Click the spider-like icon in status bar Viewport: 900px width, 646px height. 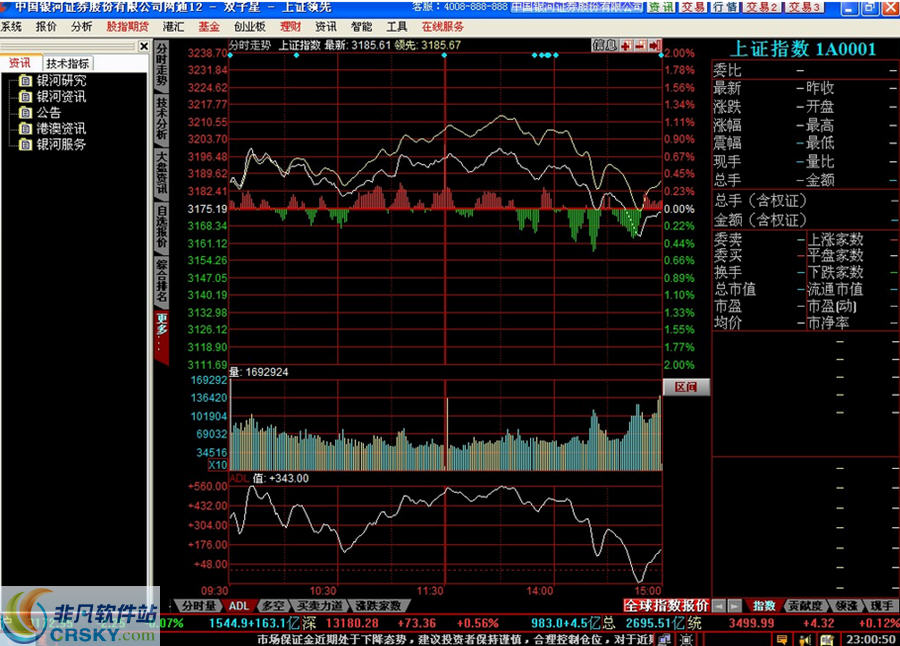click(x=686, y=639)
